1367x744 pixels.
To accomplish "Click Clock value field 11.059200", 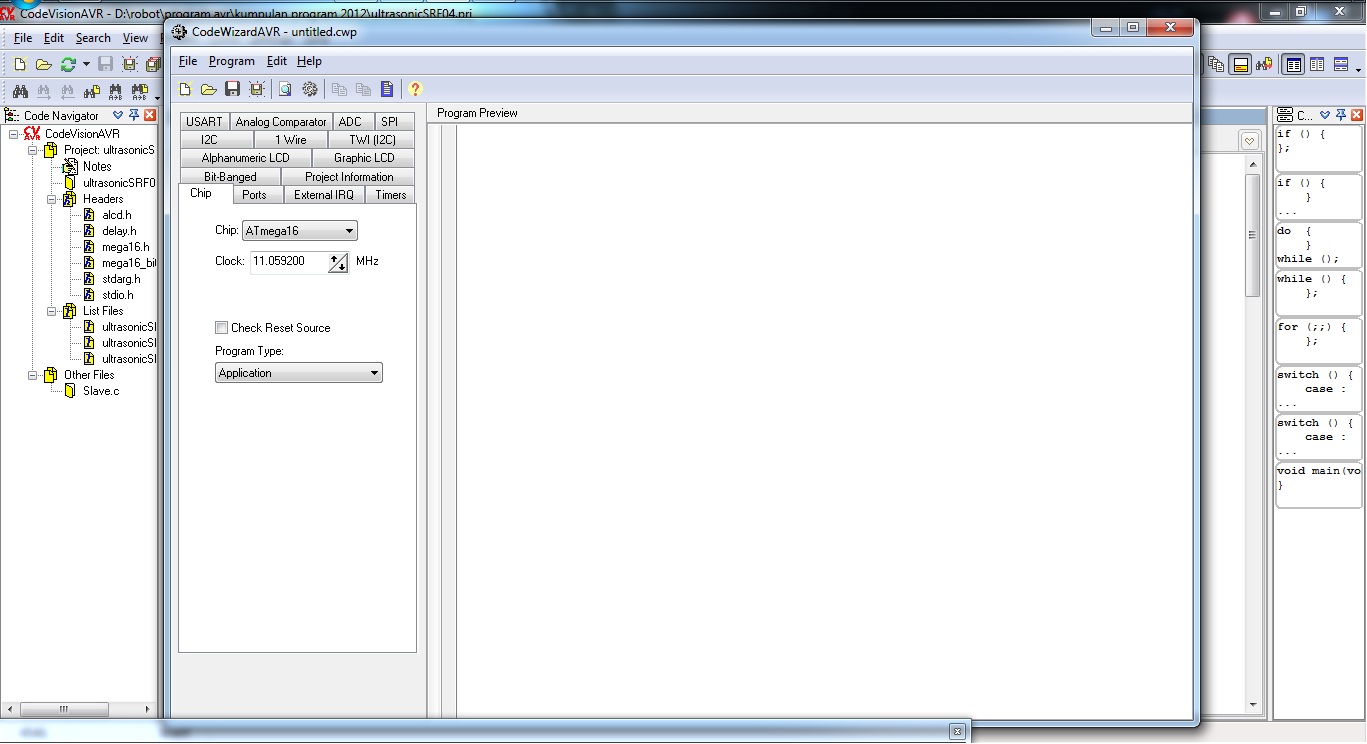I will [288, 262].
